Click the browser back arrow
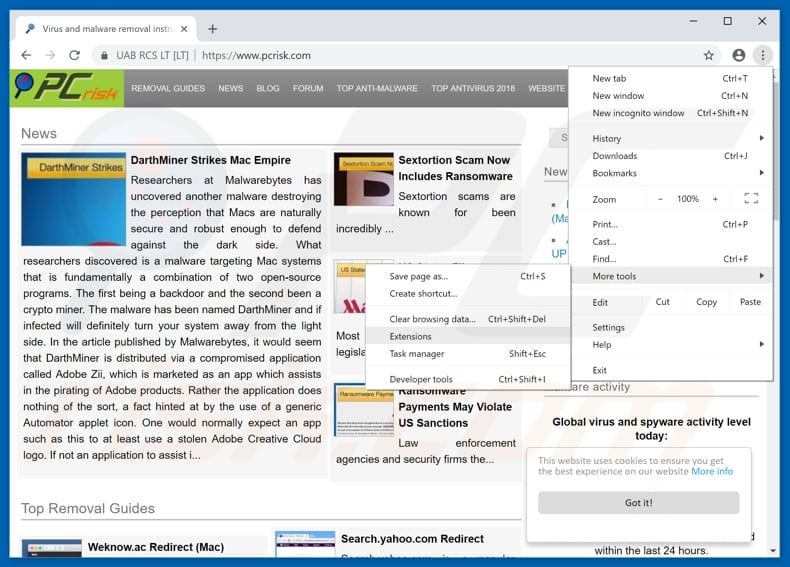The width and height of the screenshot is (790, 567). (x=26, y=55)
